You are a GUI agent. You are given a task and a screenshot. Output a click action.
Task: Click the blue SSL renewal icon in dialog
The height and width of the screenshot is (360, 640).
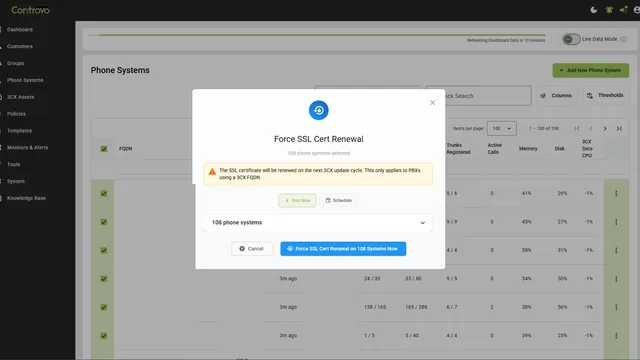point(318,110)
